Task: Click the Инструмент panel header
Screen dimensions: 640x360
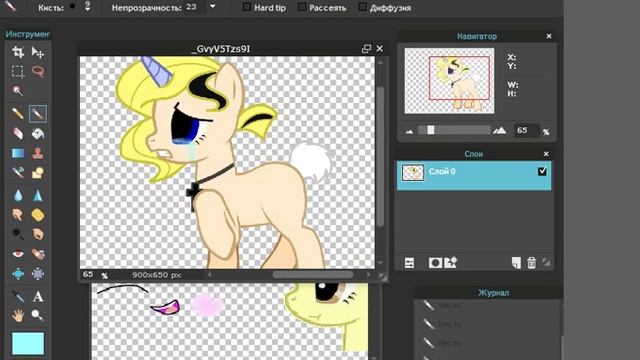Action: click(x=28, y=34)
